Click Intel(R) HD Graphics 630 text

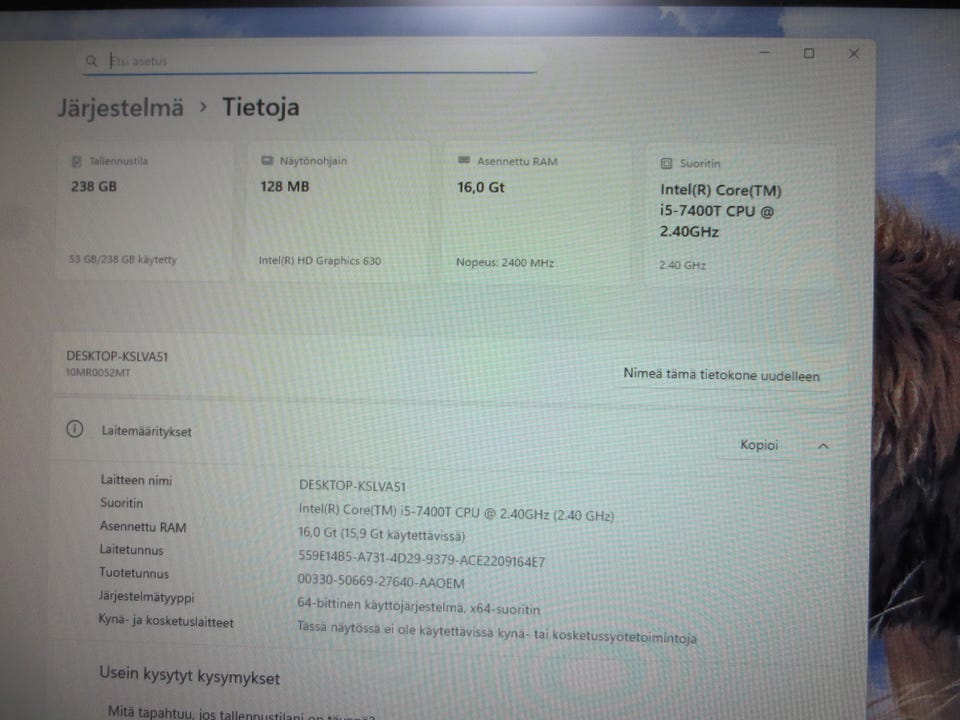[x=320, y=261]
